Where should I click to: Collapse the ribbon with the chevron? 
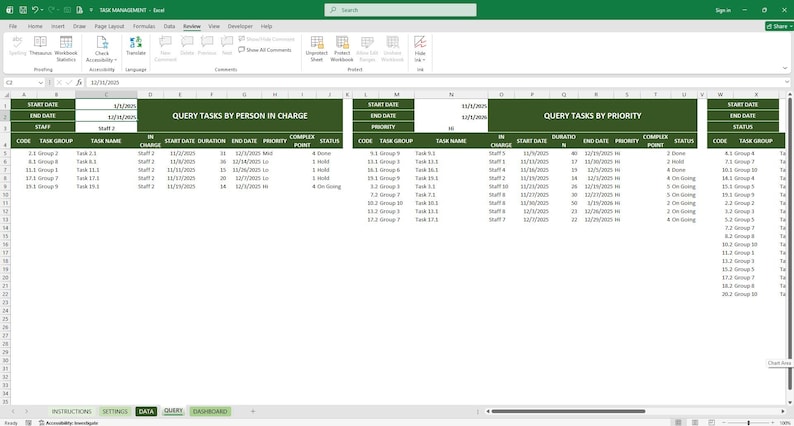click(x=785, y=68)
